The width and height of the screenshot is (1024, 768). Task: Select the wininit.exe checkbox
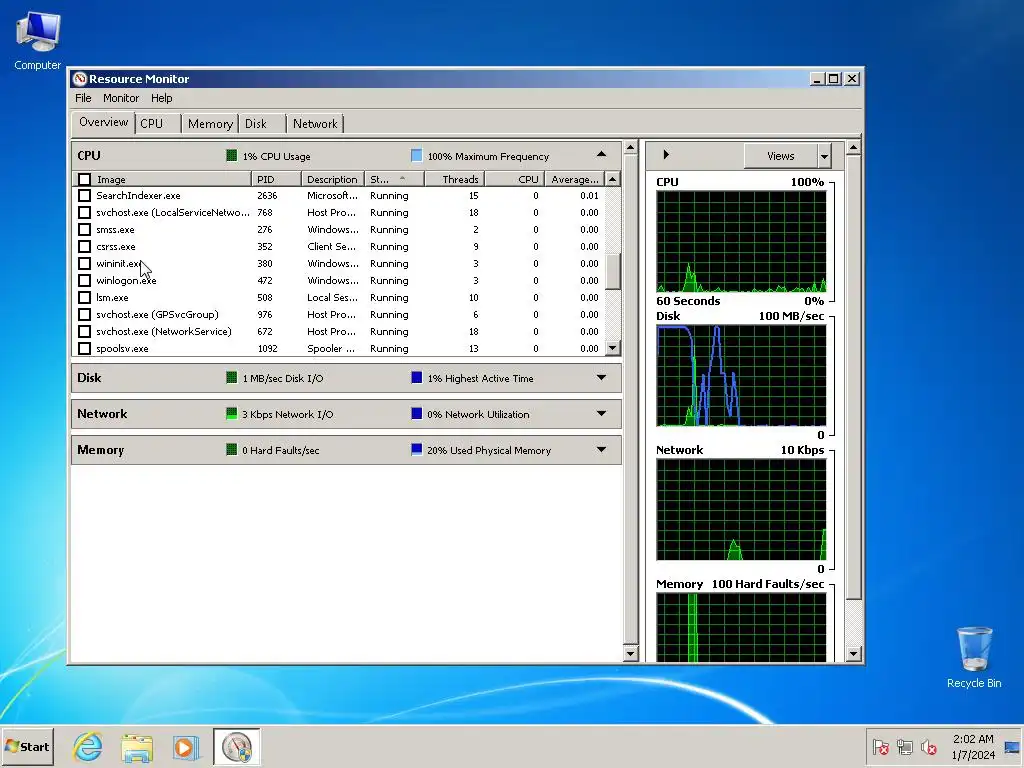tap(84, 263)
